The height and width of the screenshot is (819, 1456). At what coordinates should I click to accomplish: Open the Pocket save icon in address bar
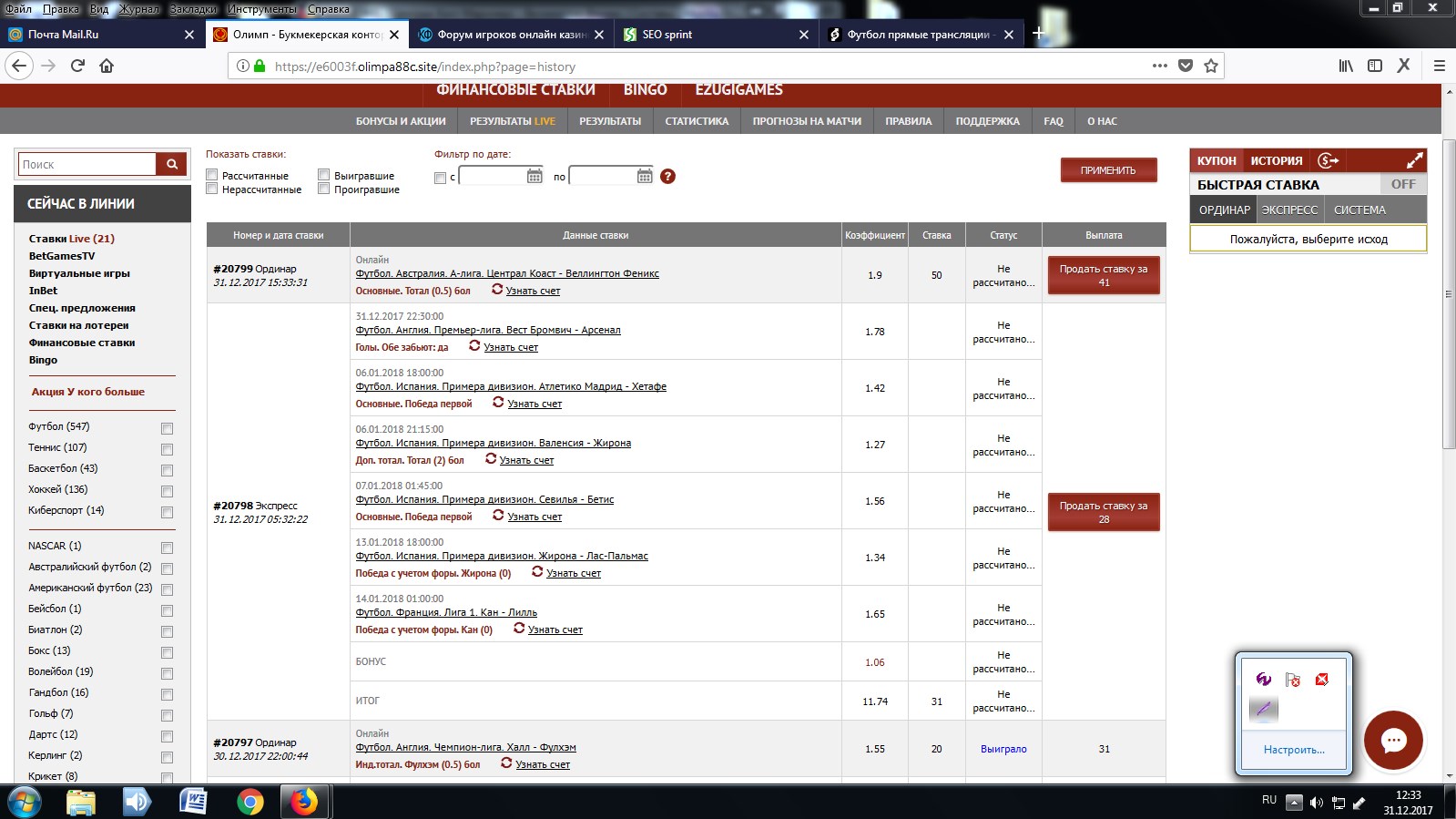click(x=1185, y=66)
